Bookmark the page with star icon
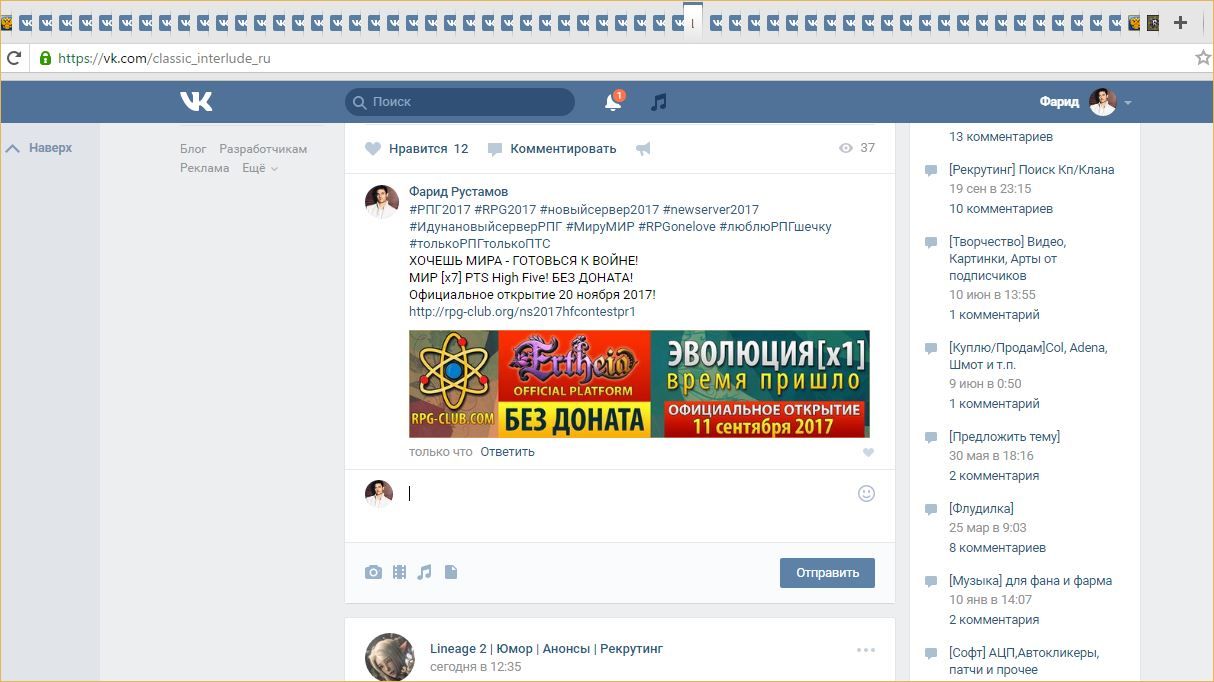Viewport: 1214px width, 682px height. coord(1203,58)
